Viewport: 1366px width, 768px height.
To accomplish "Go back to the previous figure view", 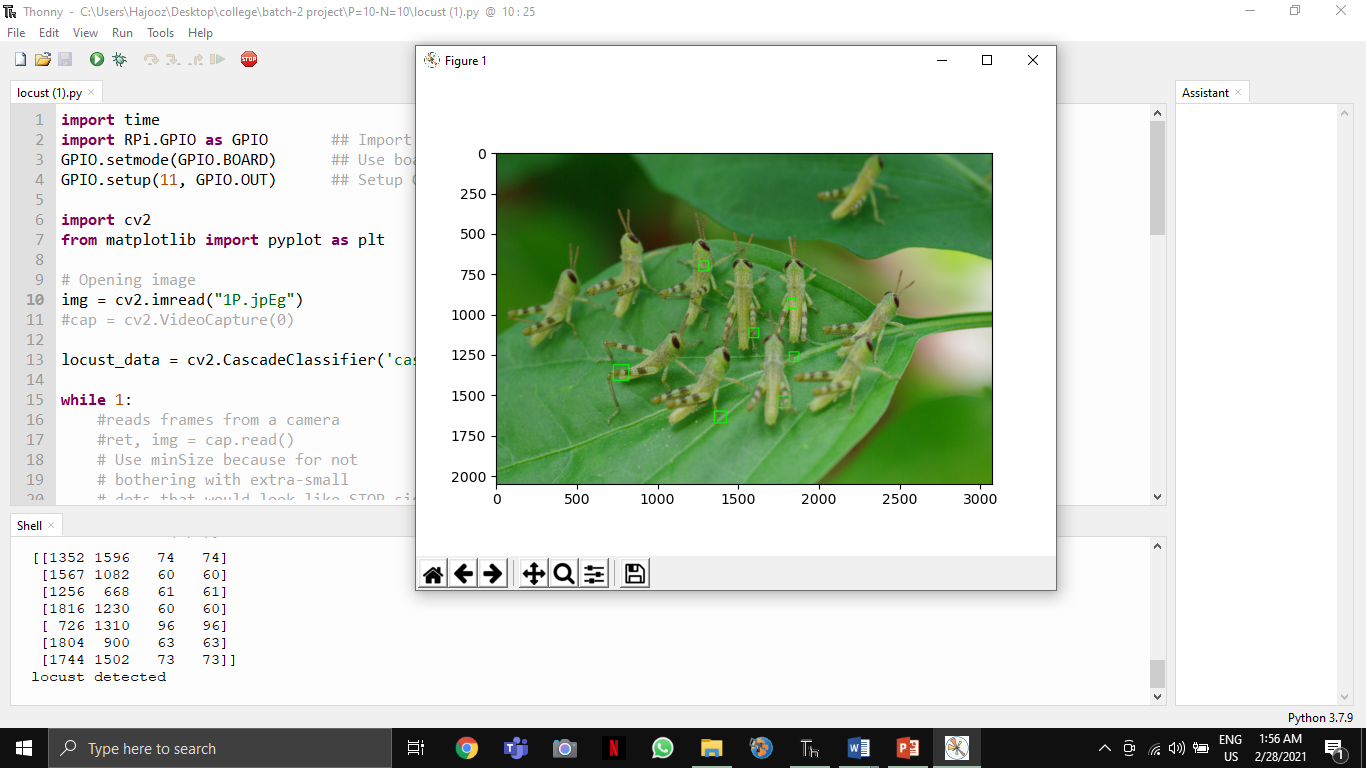I will click(462, 573).
